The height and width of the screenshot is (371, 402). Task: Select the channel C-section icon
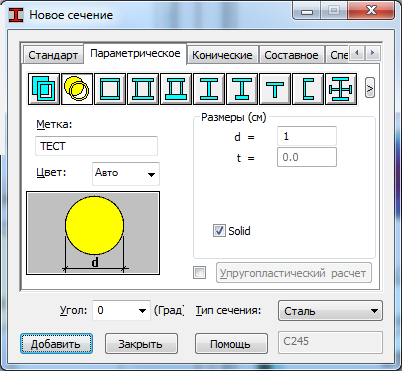pyautogui.click(x=308, y=89)
